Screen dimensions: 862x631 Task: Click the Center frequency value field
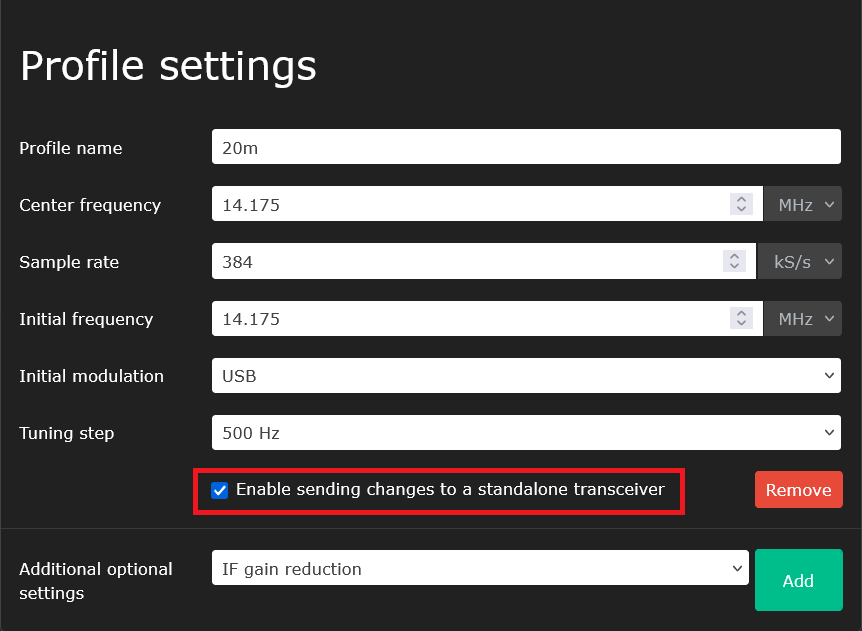[470, 205]
